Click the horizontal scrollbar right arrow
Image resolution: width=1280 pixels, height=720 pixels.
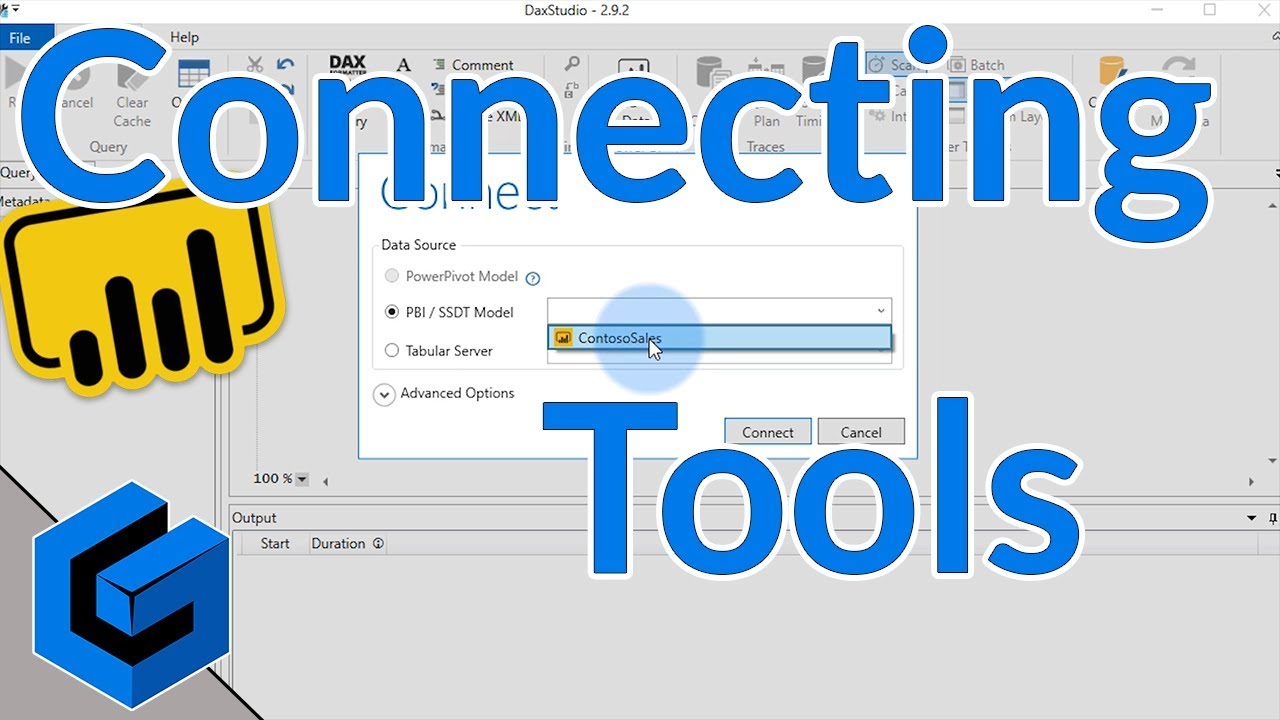click(1252, 481)
